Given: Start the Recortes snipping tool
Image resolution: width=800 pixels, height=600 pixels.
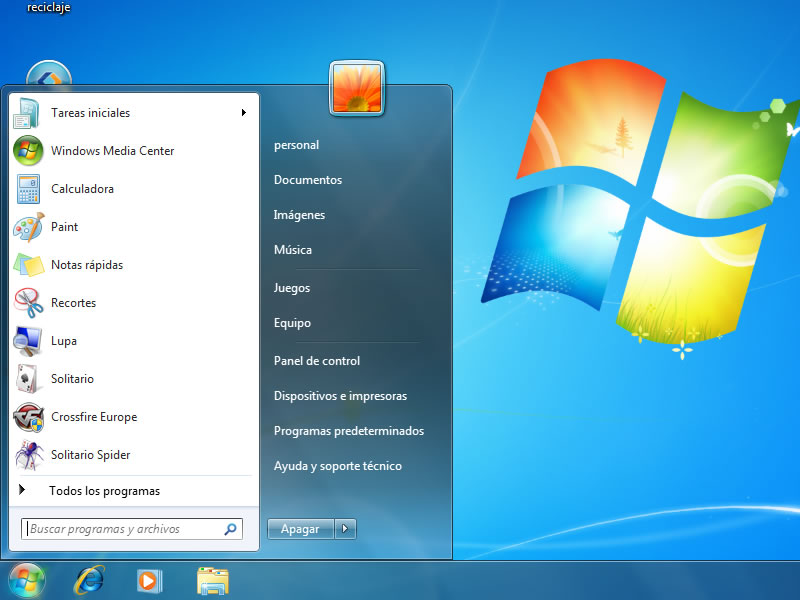Looking at the screenshot, I should pos(134,303).
